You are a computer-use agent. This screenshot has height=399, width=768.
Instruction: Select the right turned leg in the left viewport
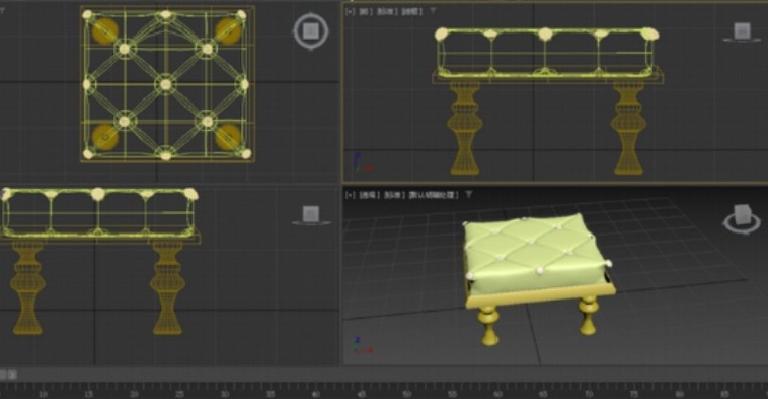(x=168, y=288)
